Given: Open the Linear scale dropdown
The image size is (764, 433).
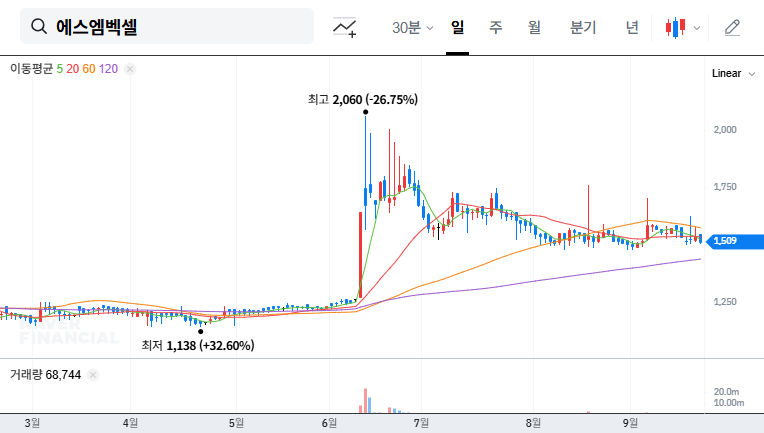Looking at the screenshot, I should (733, 74).
